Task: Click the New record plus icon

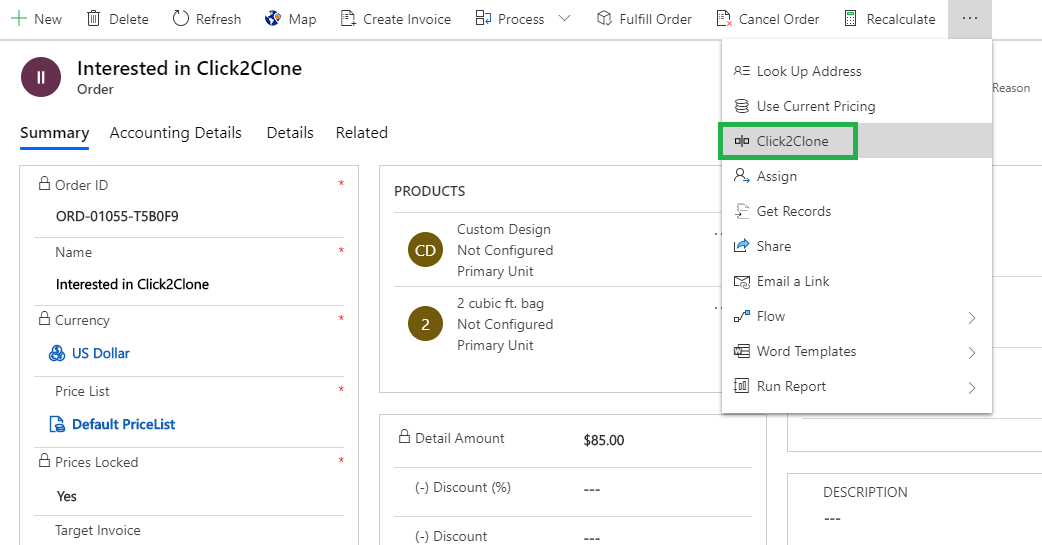Action: point(18,19)
